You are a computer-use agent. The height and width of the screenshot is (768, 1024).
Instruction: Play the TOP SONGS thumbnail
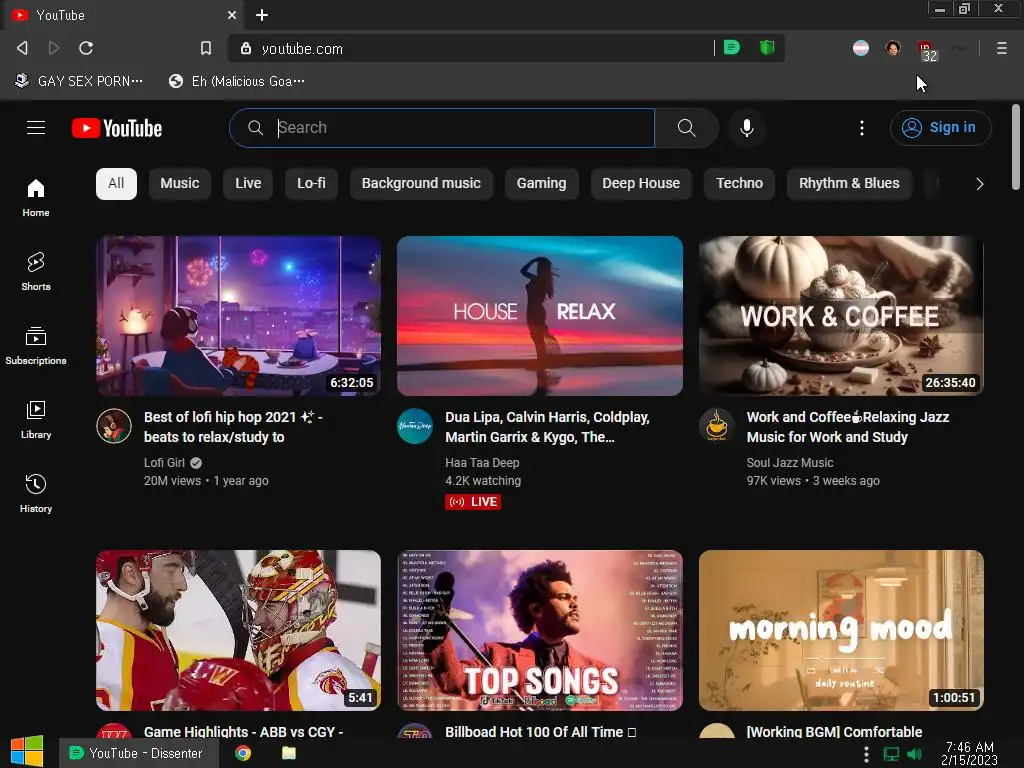[540, 630]
